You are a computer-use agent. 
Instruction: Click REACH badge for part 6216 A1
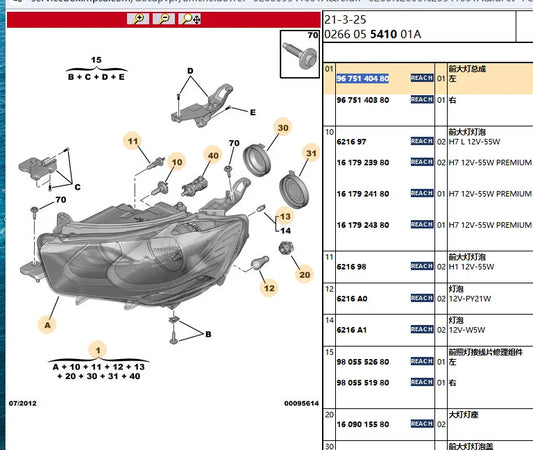(422, 329)
